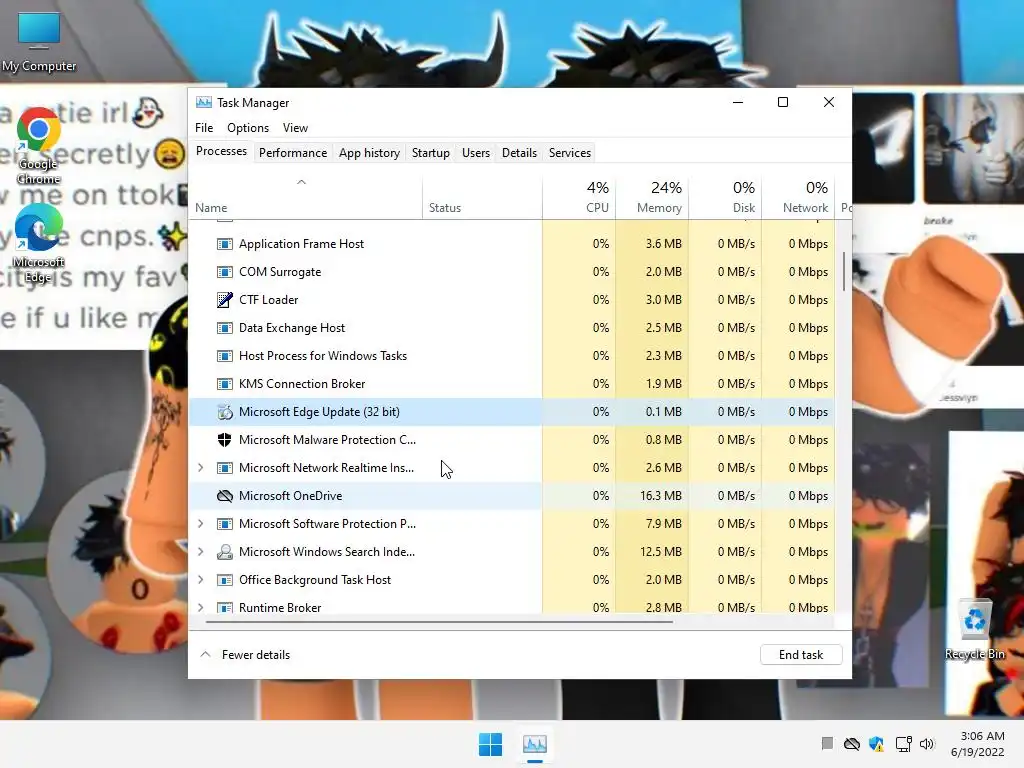This screenshot has width=1024, height=768.
Task: Expand the Runtime Broker process group
Action: coord(200,607)
